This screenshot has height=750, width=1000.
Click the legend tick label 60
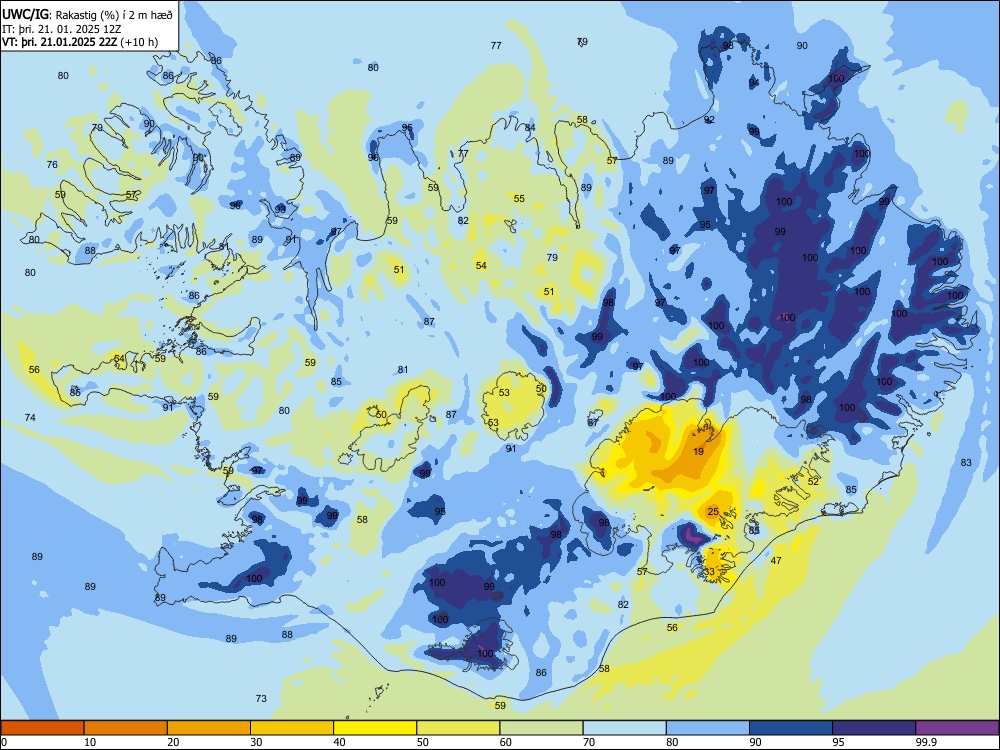506,742
